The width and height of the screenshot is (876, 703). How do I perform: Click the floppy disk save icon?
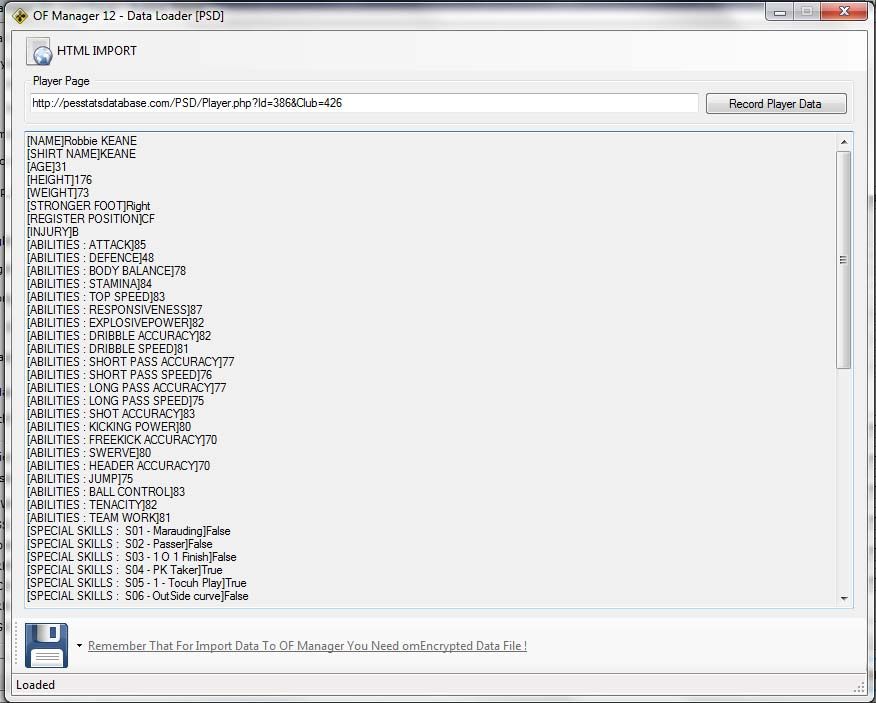coord(46,645)
